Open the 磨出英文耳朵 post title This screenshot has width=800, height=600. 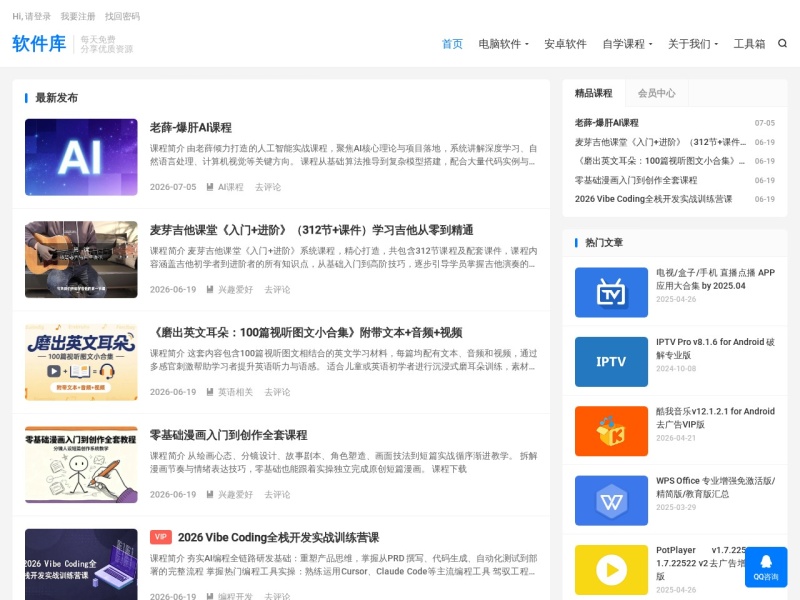click(306, 333)
